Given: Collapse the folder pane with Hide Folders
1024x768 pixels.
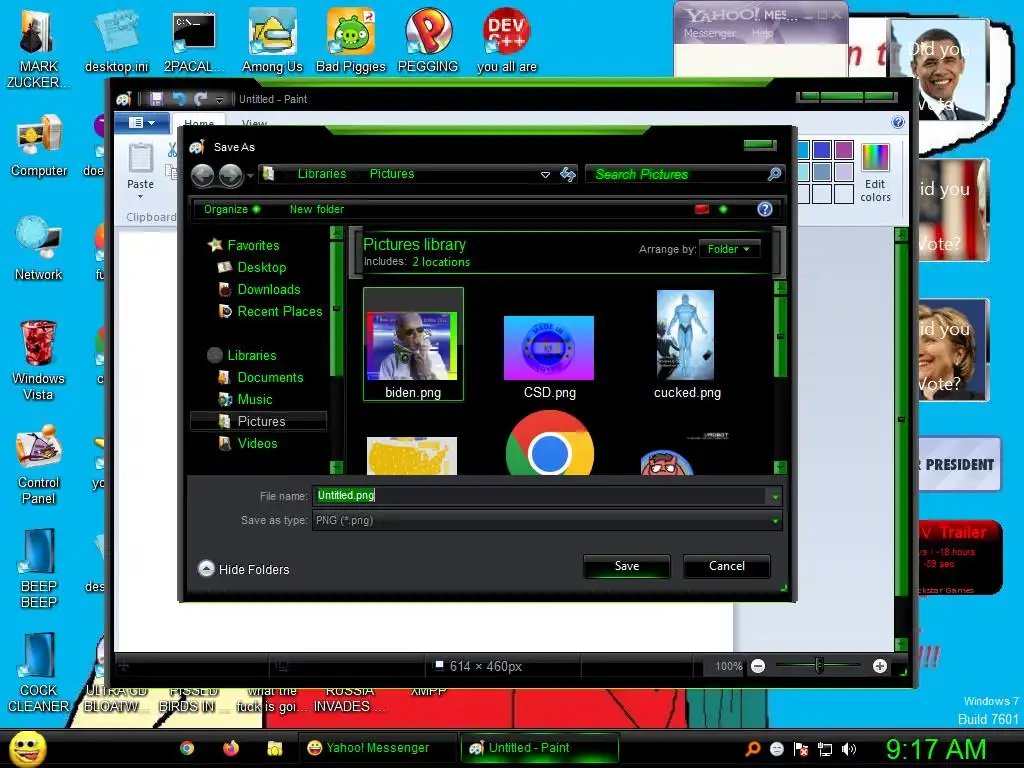Looking at the screenshot, I should 244,569.
